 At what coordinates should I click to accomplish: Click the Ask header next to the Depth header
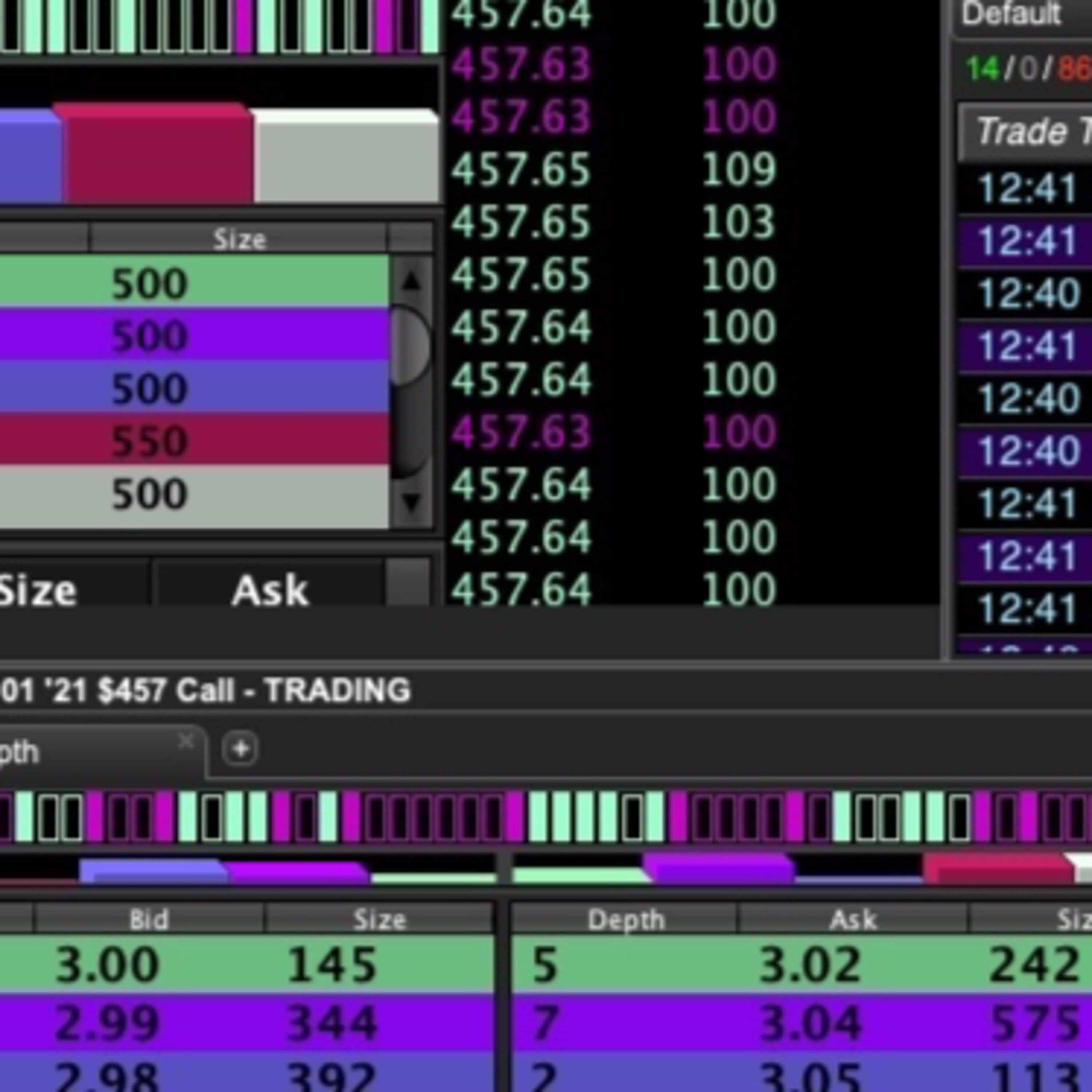(853, 919)
